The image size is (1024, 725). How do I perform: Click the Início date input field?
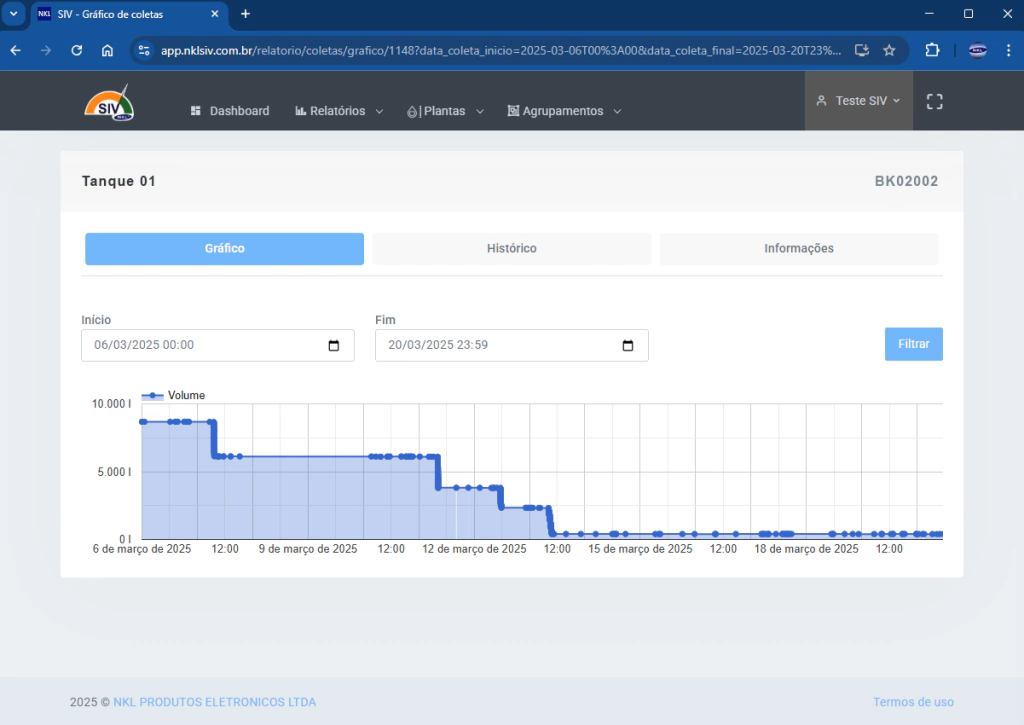click(x=200, y=346)
